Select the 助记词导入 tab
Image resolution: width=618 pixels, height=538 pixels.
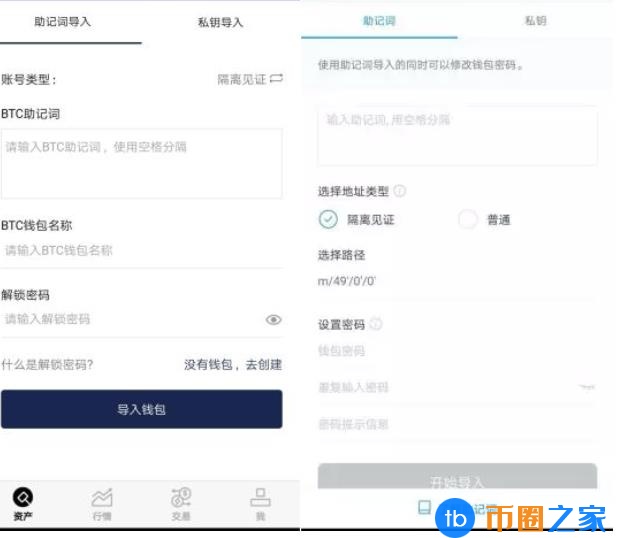tap(62, 21)
